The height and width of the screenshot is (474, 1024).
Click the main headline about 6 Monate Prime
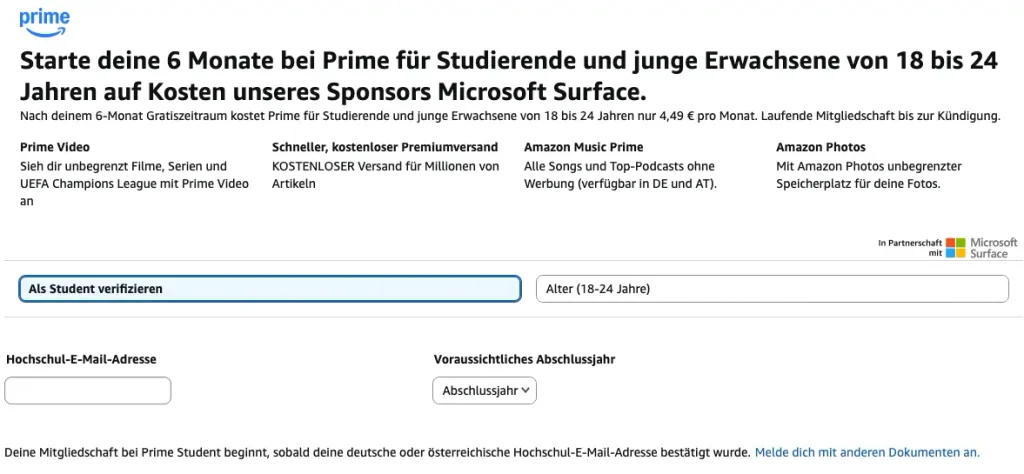coord(509,76)
